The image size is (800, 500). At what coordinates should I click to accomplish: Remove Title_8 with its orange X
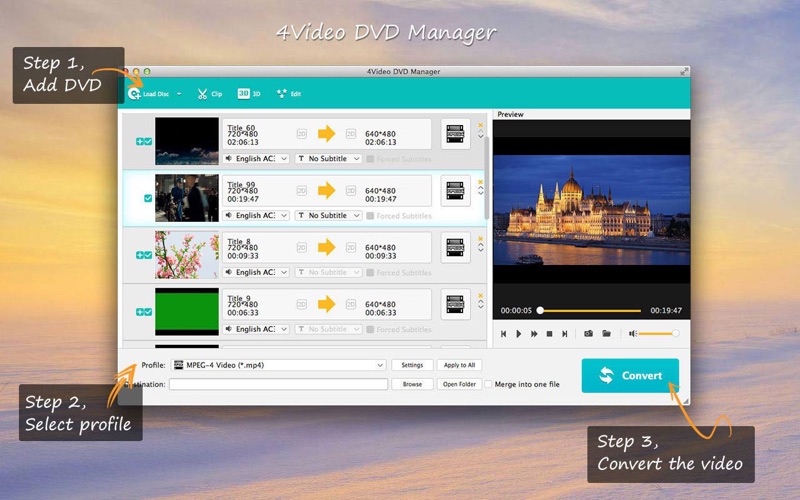(480, 238)
